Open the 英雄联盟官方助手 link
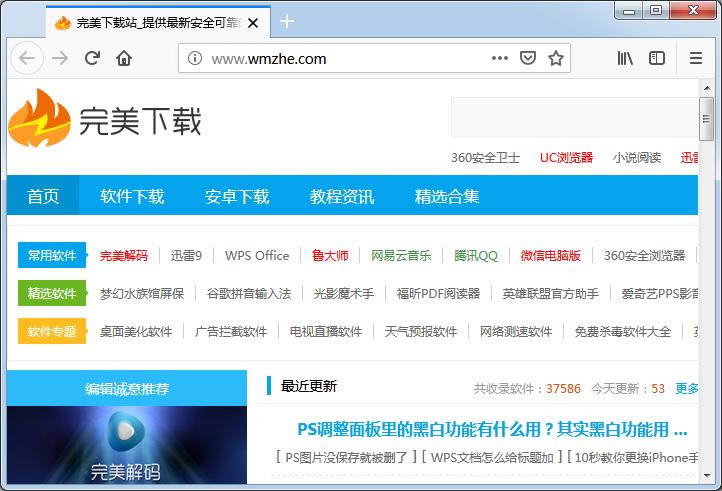The image size is (722, 491). (550, 293)
